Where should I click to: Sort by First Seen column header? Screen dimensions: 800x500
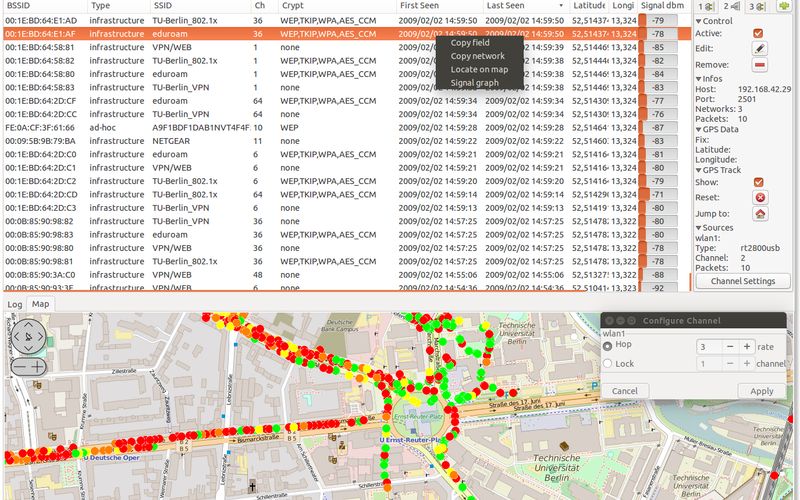click(x=439, y=6)
